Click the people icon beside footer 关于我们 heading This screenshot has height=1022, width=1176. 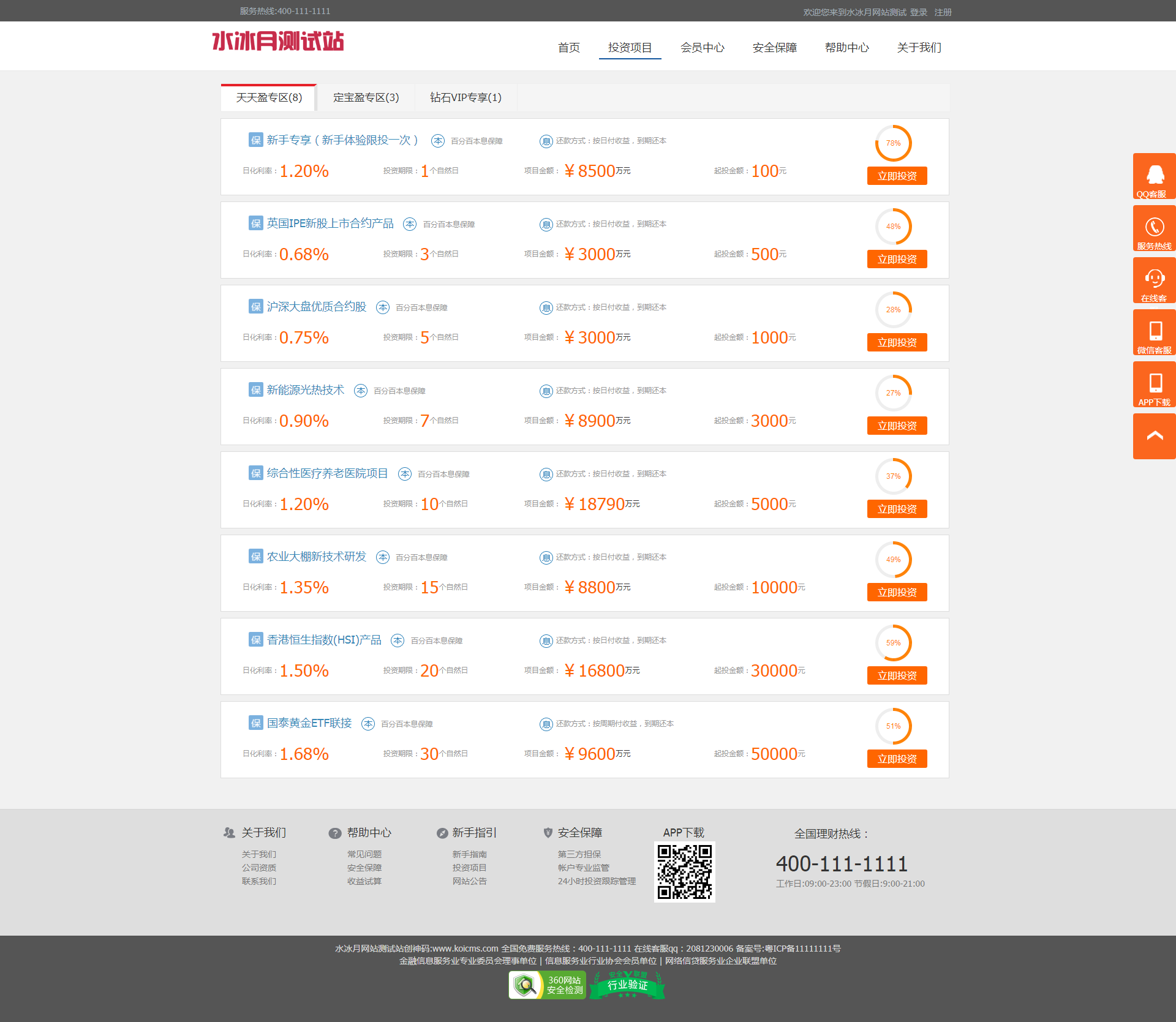(229, 833)
